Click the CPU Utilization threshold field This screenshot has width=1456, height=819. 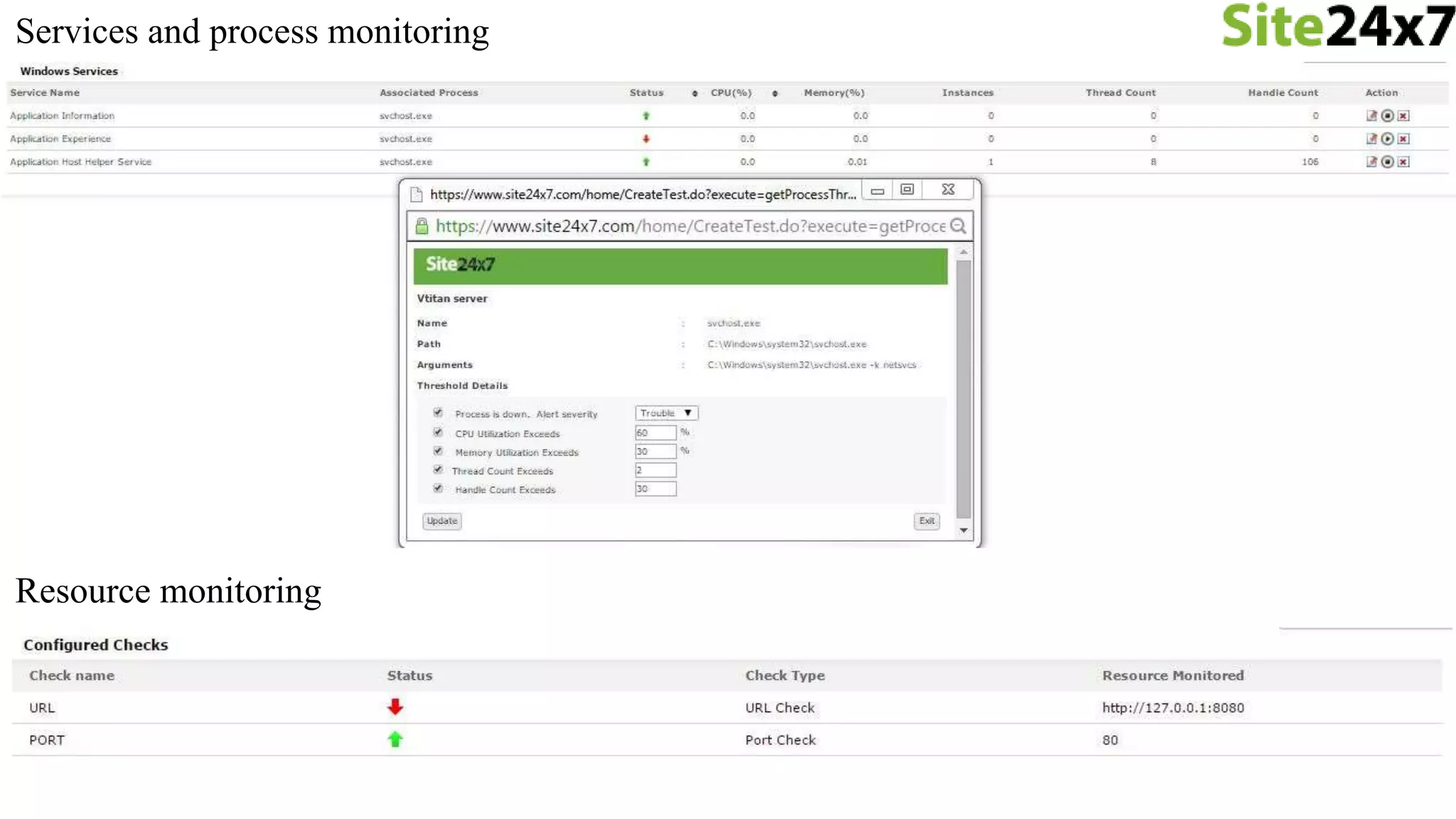coord(655,433)
